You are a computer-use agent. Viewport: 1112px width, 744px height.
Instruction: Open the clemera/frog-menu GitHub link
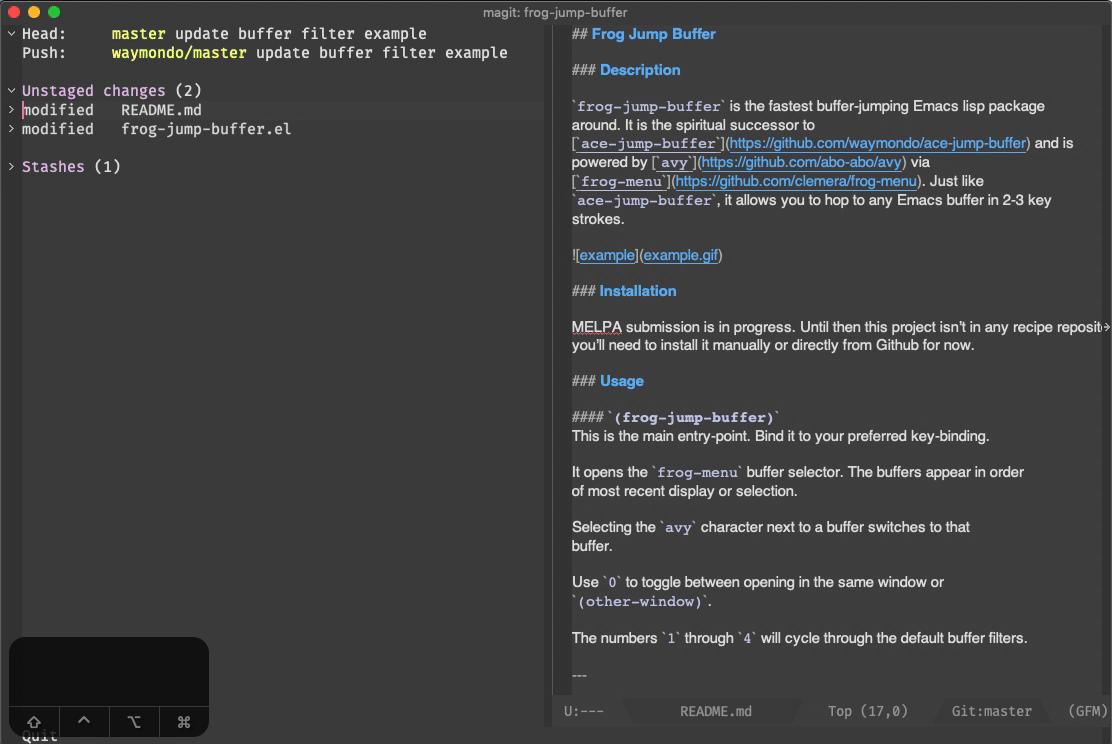click(796, 182)
